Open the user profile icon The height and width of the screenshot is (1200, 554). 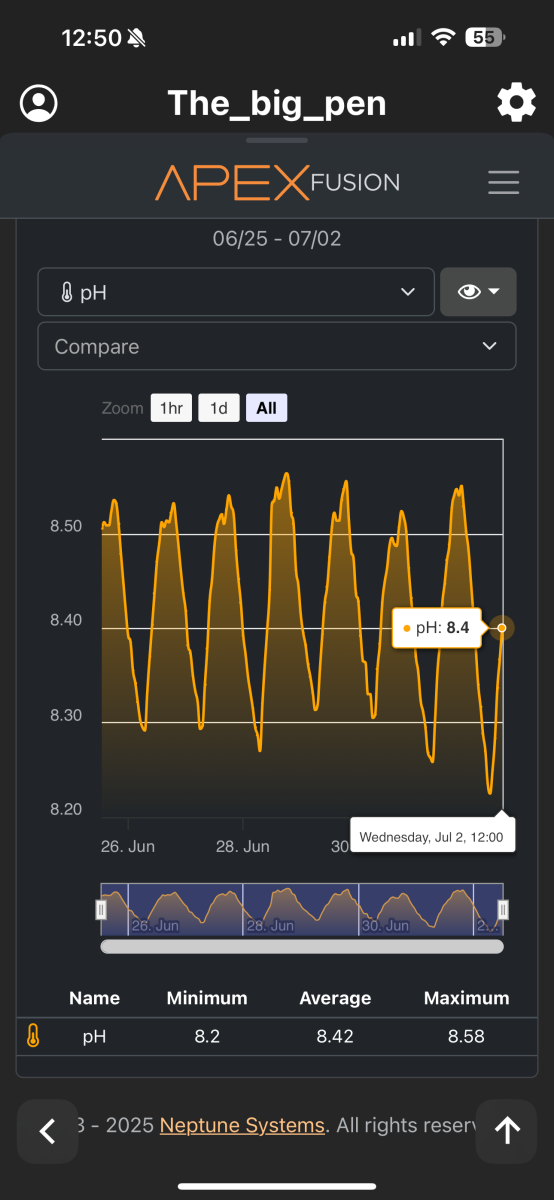(x=39, y=103)
